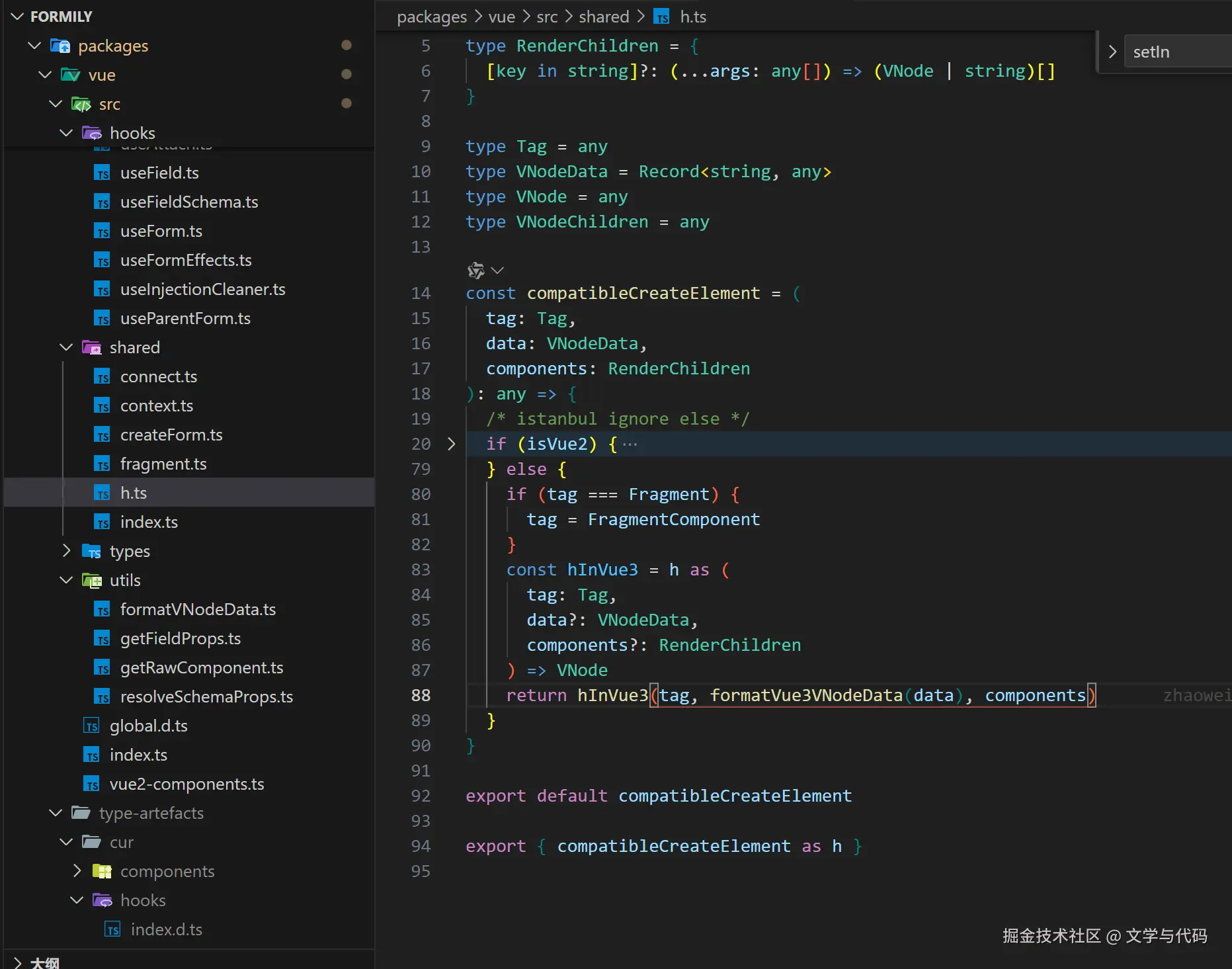Click the type-artefacts folder icon
This screenshot has width=1232, height=969.
point(81,813)
